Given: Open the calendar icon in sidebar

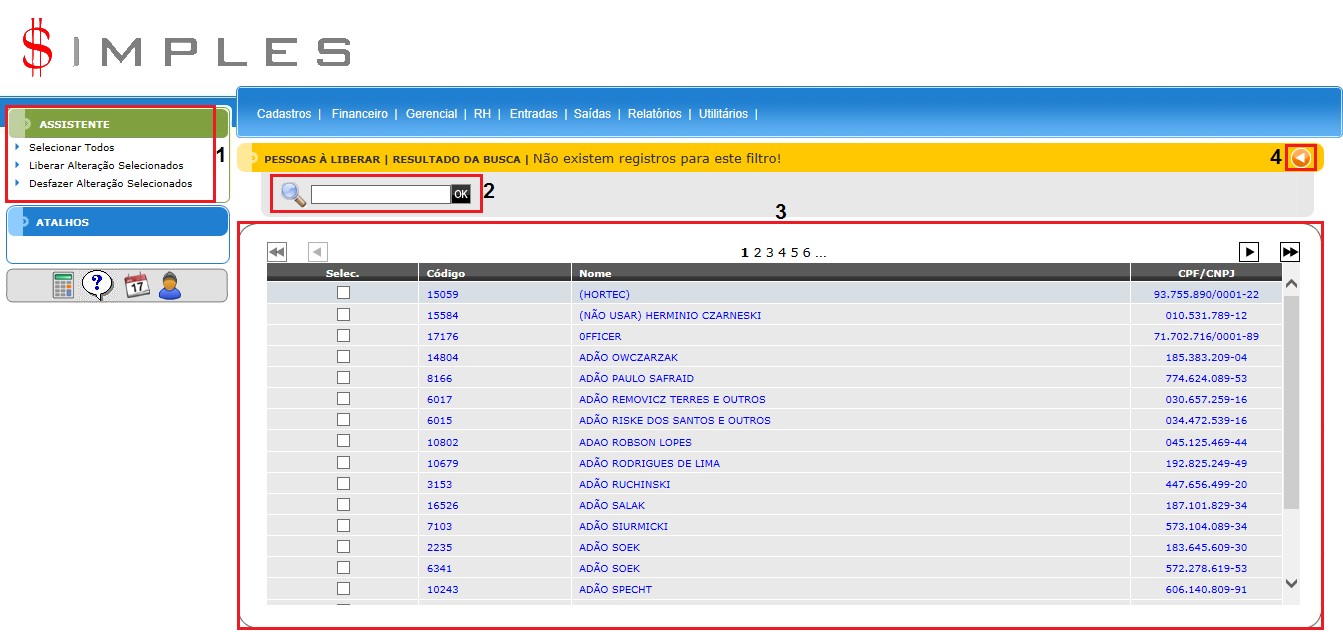Looking at the screenshot, I should coord(137,286).
